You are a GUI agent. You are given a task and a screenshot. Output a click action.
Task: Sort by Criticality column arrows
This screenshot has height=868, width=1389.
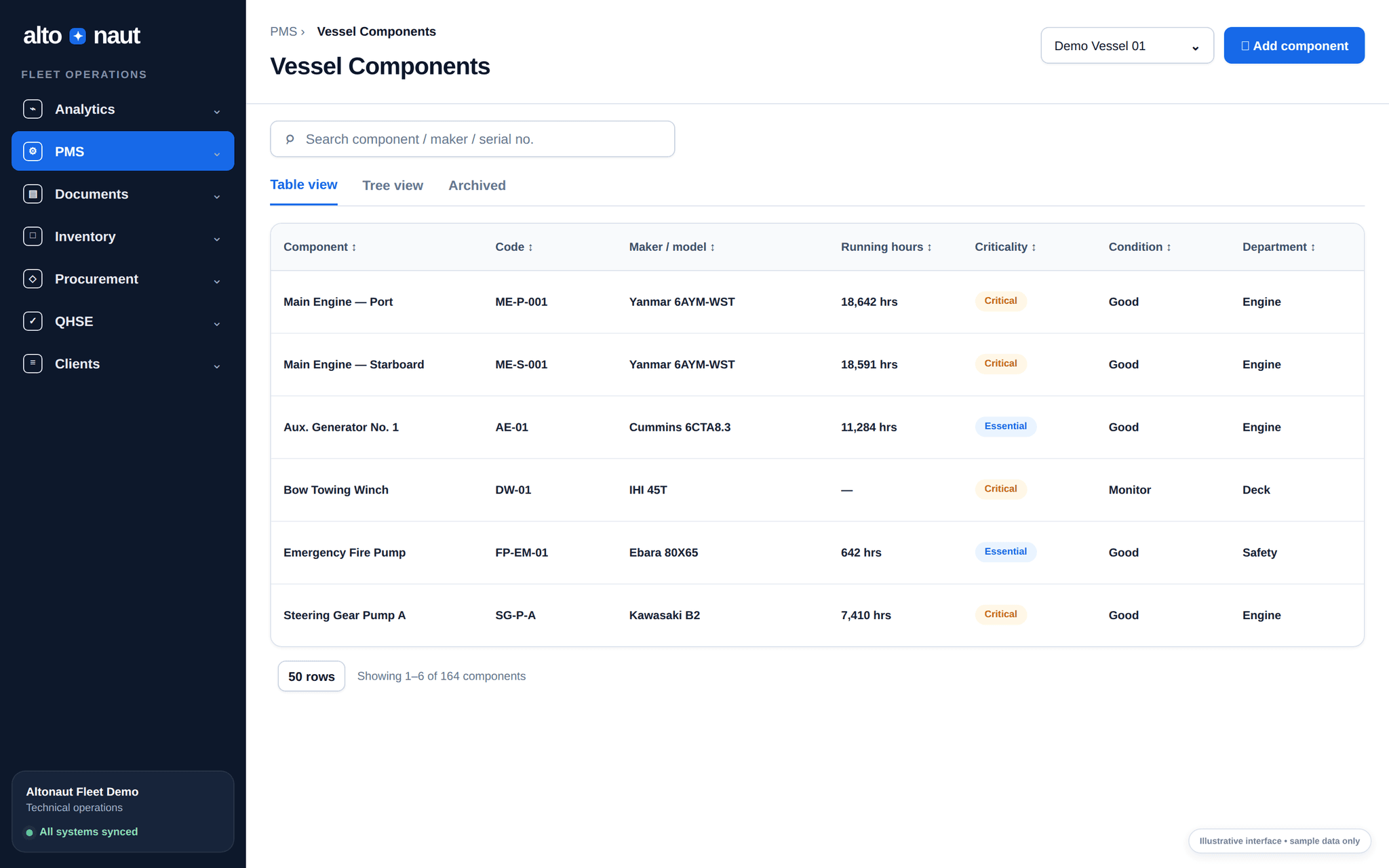click(1034, 248)
